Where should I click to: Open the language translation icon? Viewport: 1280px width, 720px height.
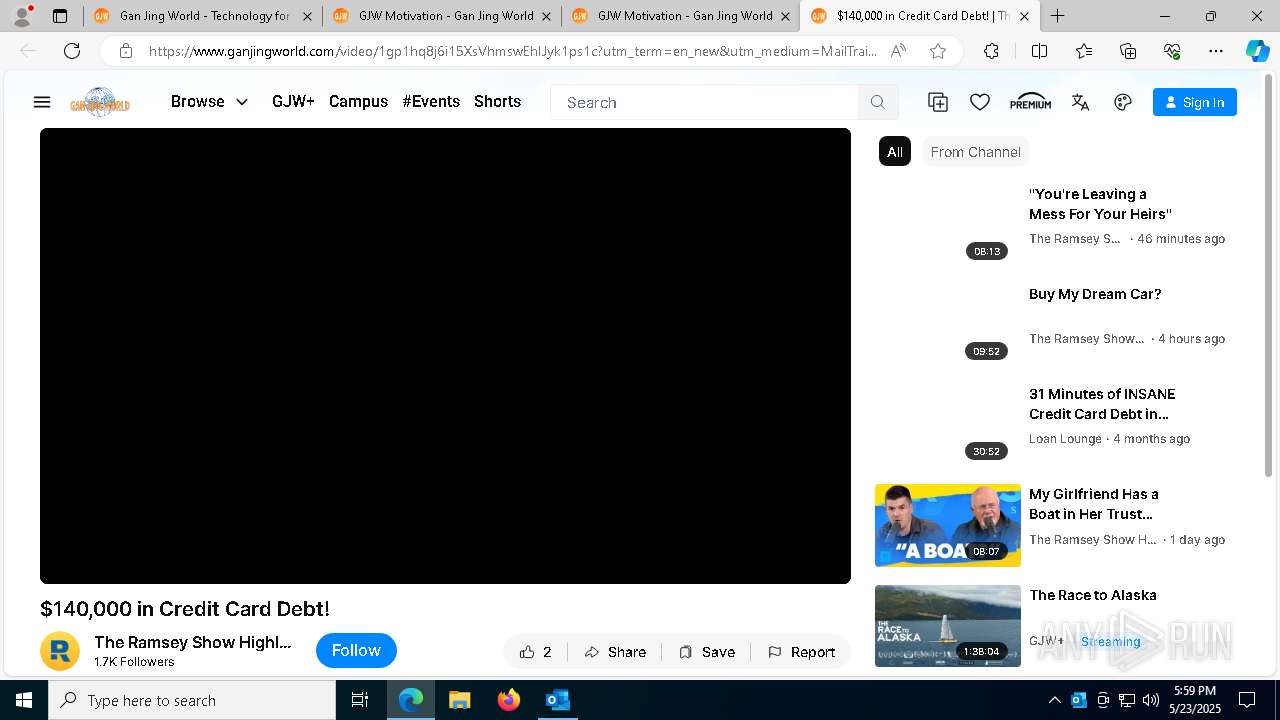coord(1080,102)
